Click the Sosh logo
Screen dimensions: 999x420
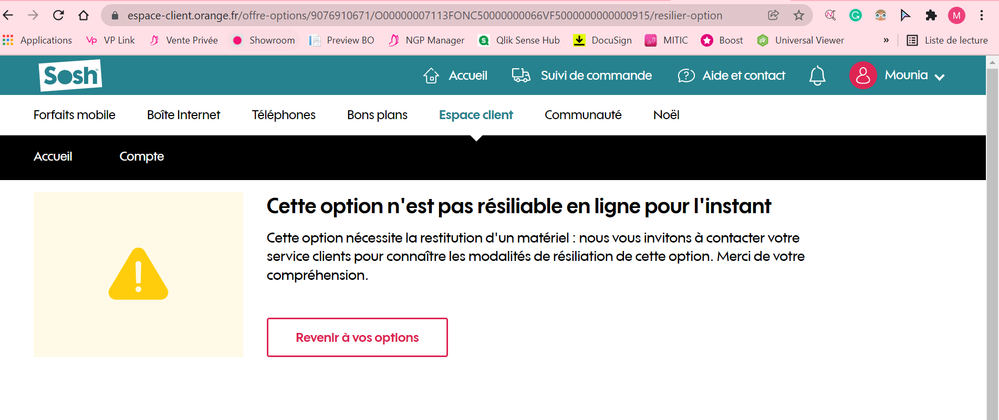click(70, 76)
